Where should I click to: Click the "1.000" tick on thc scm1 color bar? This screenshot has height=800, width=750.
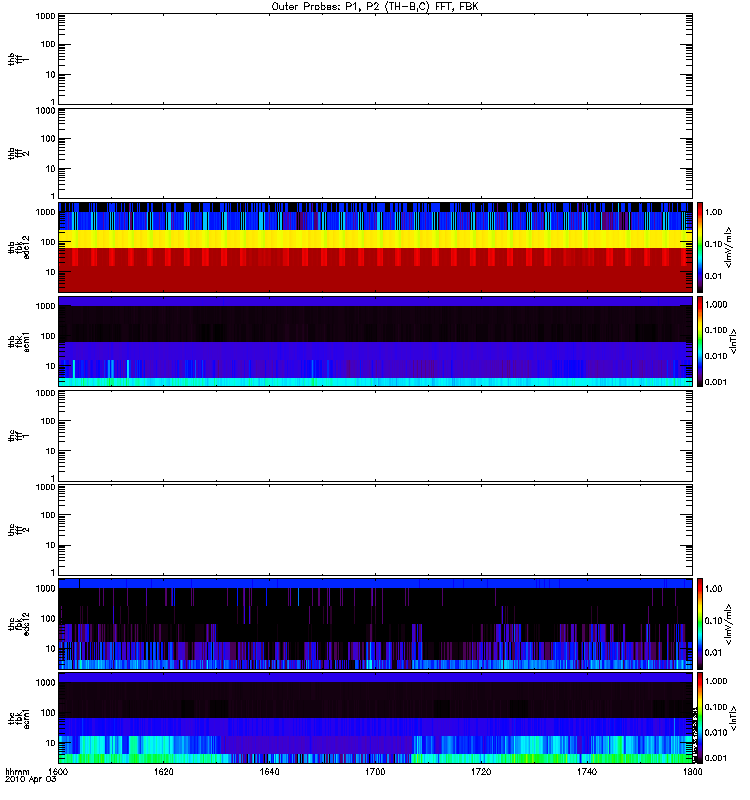tap(716, 681)
